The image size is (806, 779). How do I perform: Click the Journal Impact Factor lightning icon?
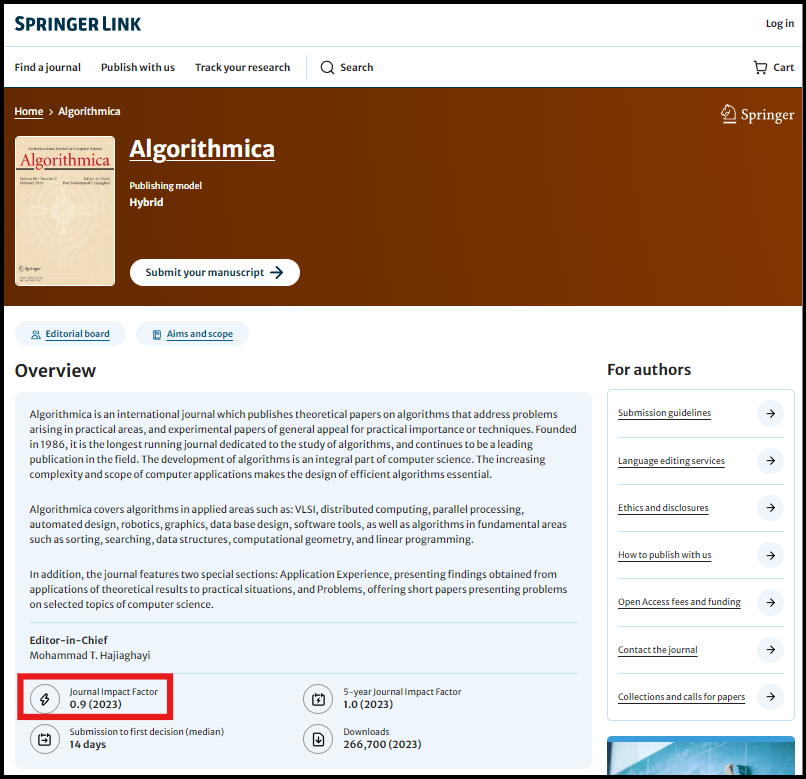(x=45, y=699)
